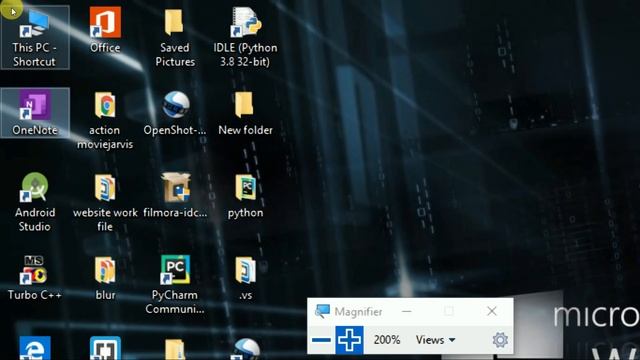Open the python folder icon
The image size is (640, 360).
[246, 188]
